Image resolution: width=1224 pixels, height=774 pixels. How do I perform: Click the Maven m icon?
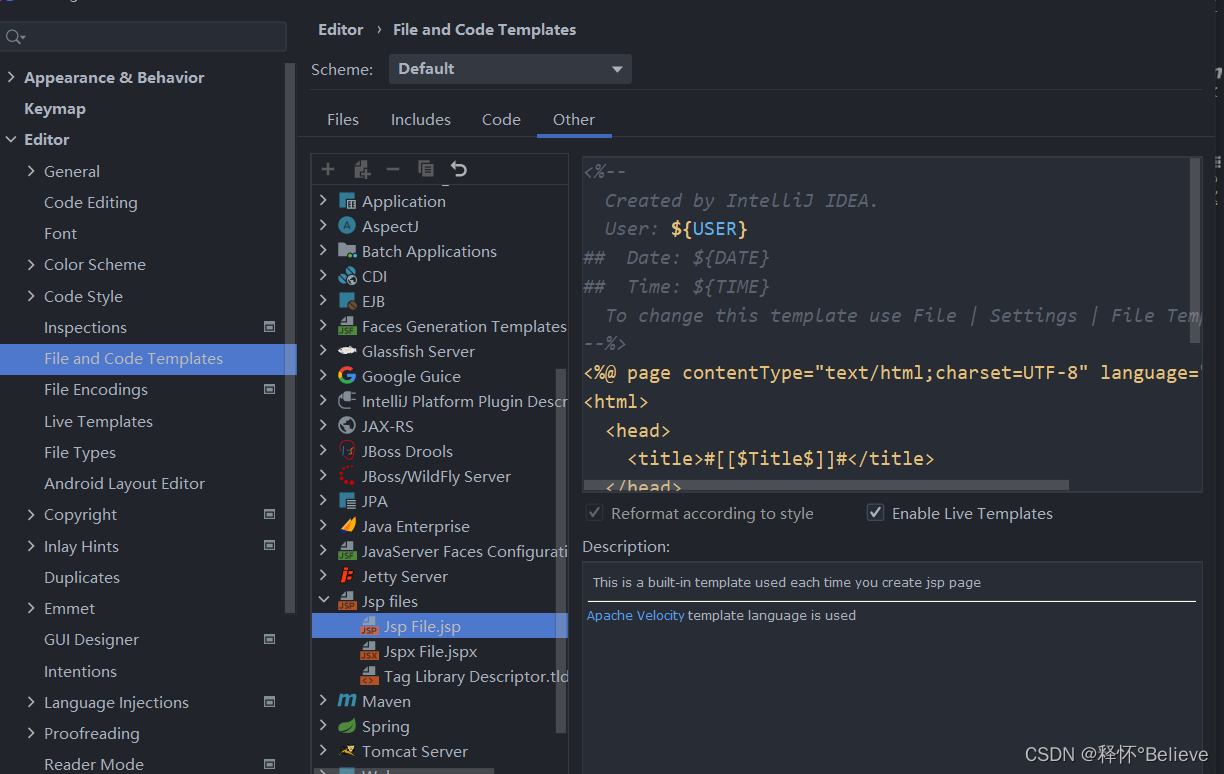click(347, 701)
